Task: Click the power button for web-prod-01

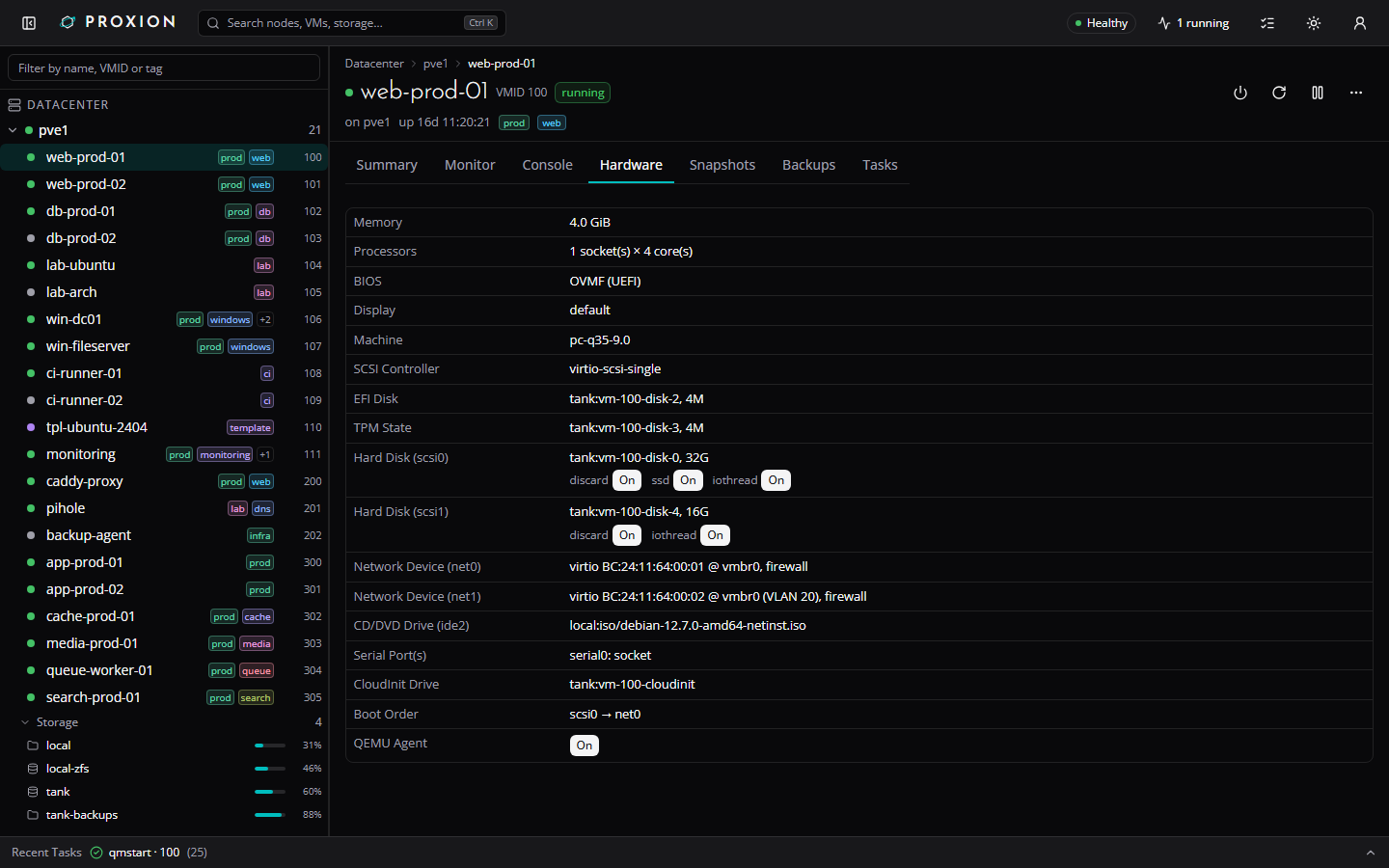Action: [x=1240, y=93]
